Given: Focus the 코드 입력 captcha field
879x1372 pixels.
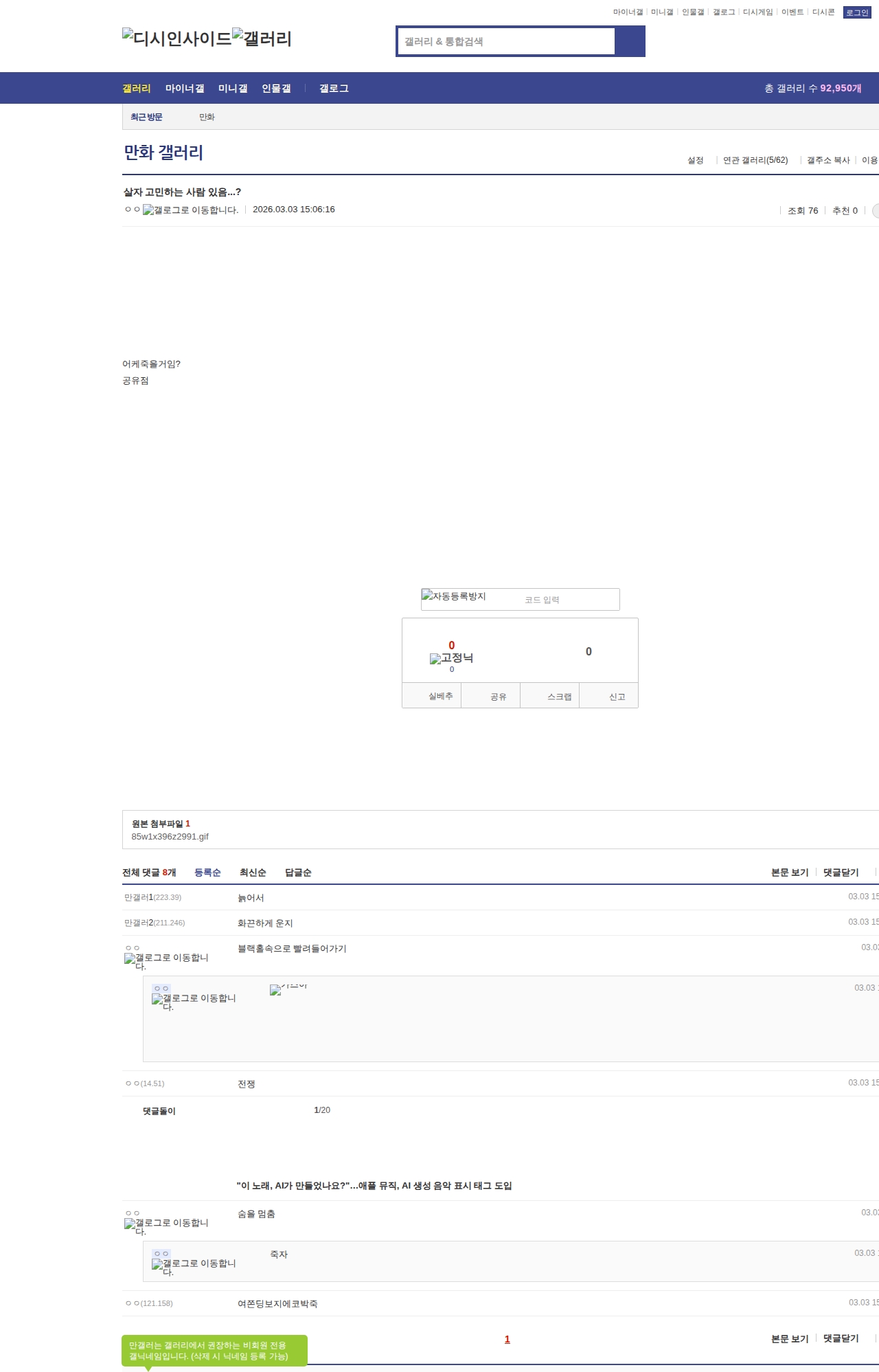Looking at the screenshot, I should [x=569, y=600].
